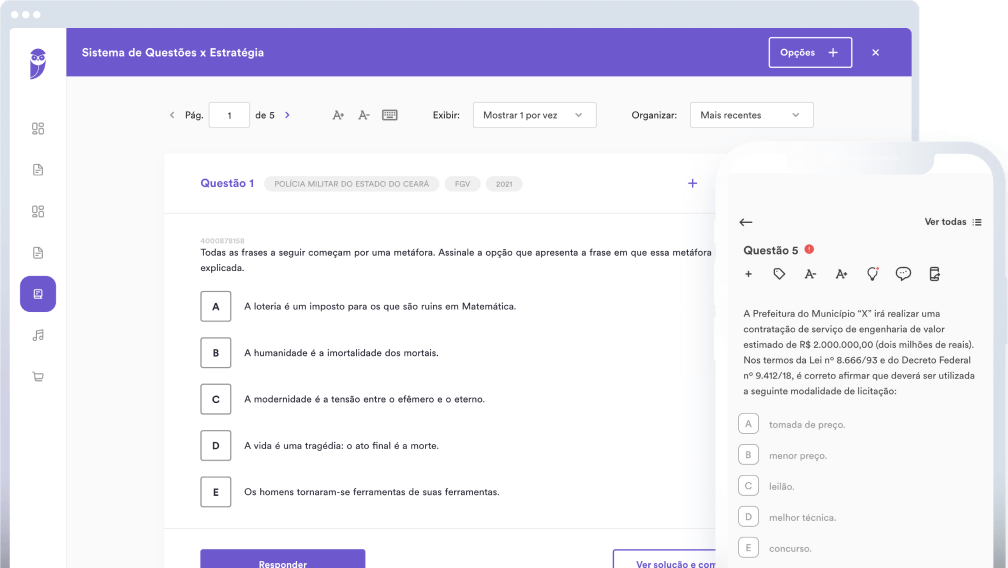The image size is (1008, 568).
Task: Click the owl logo in the sidebar
Action: pyautogui.click(x=38, y=63)
